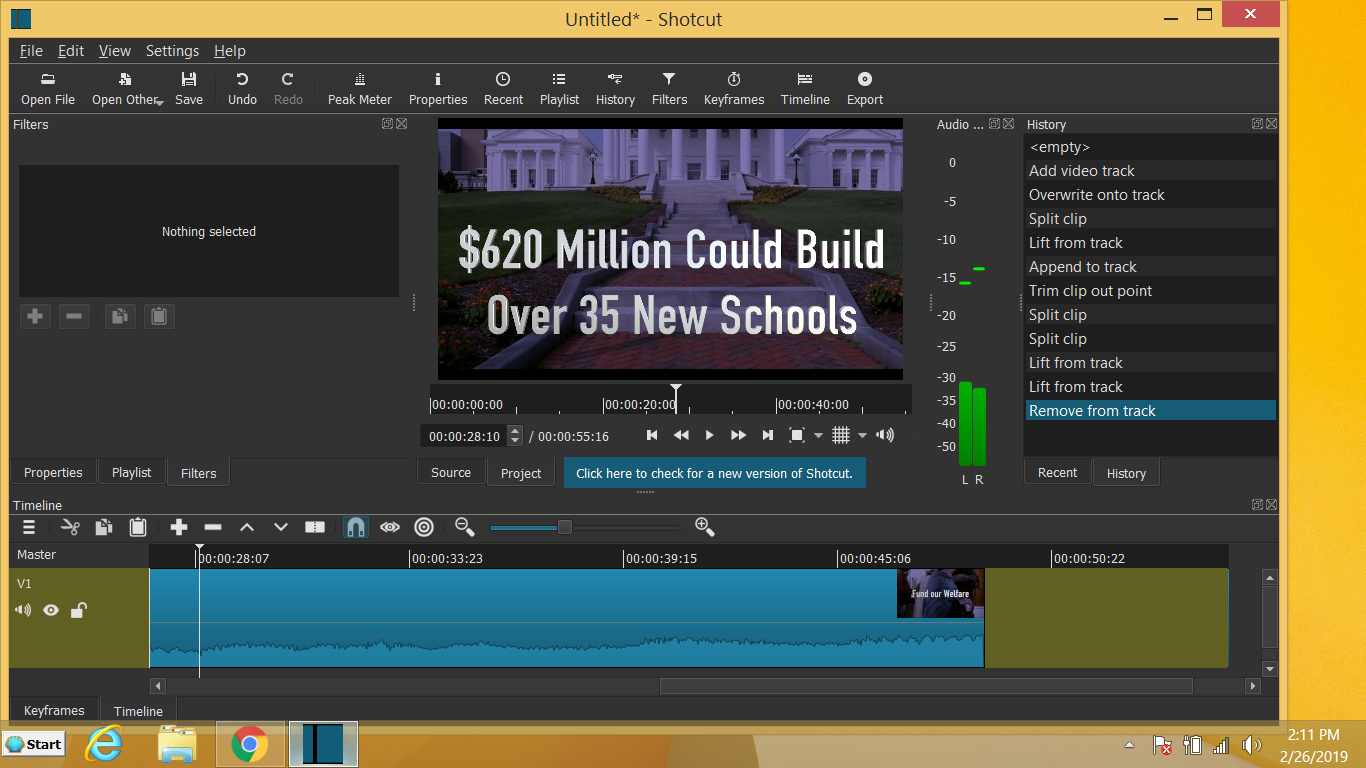Zoom out the timeline

coord(464,526)
